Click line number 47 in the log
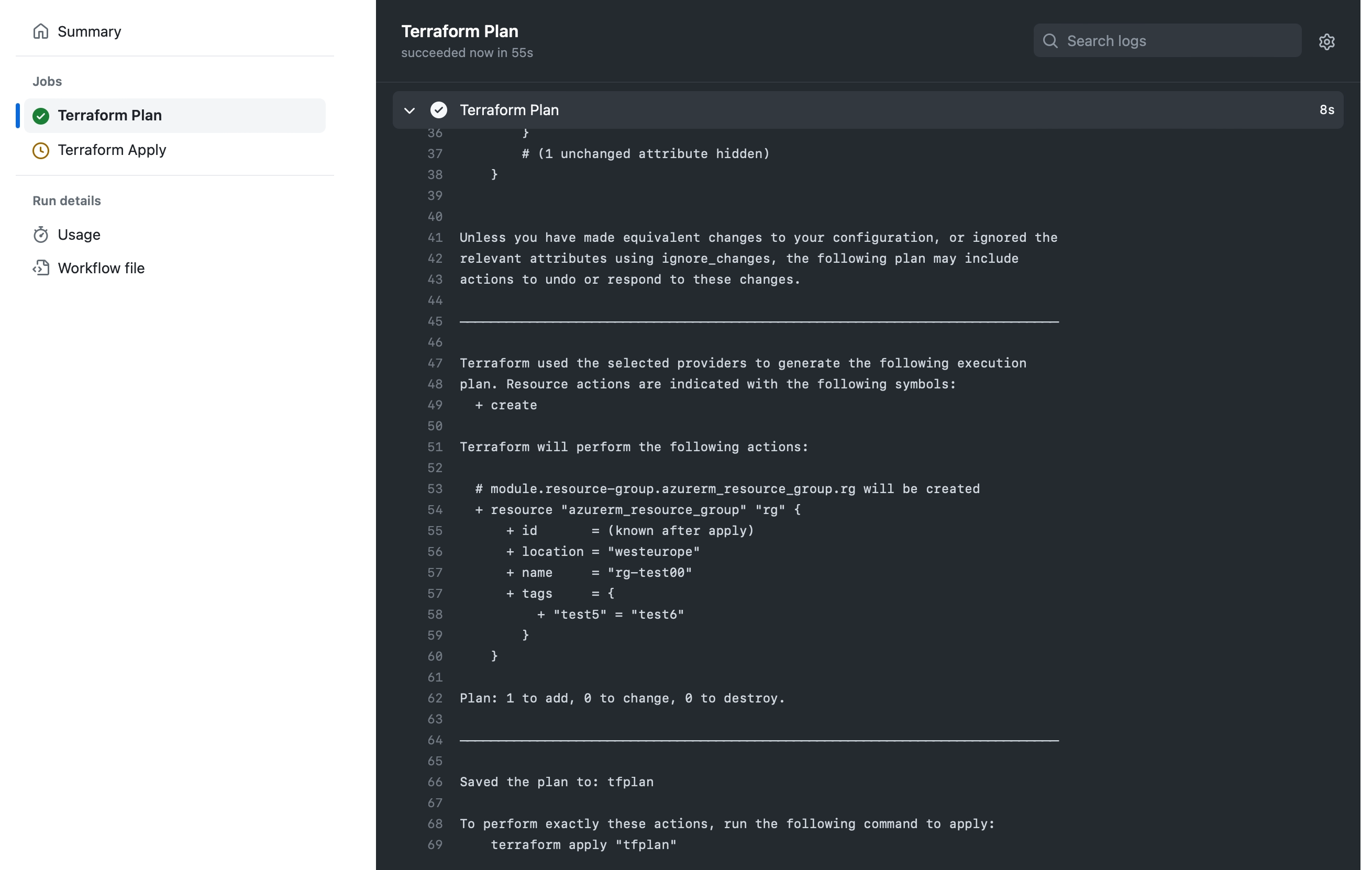 point(435,363)
